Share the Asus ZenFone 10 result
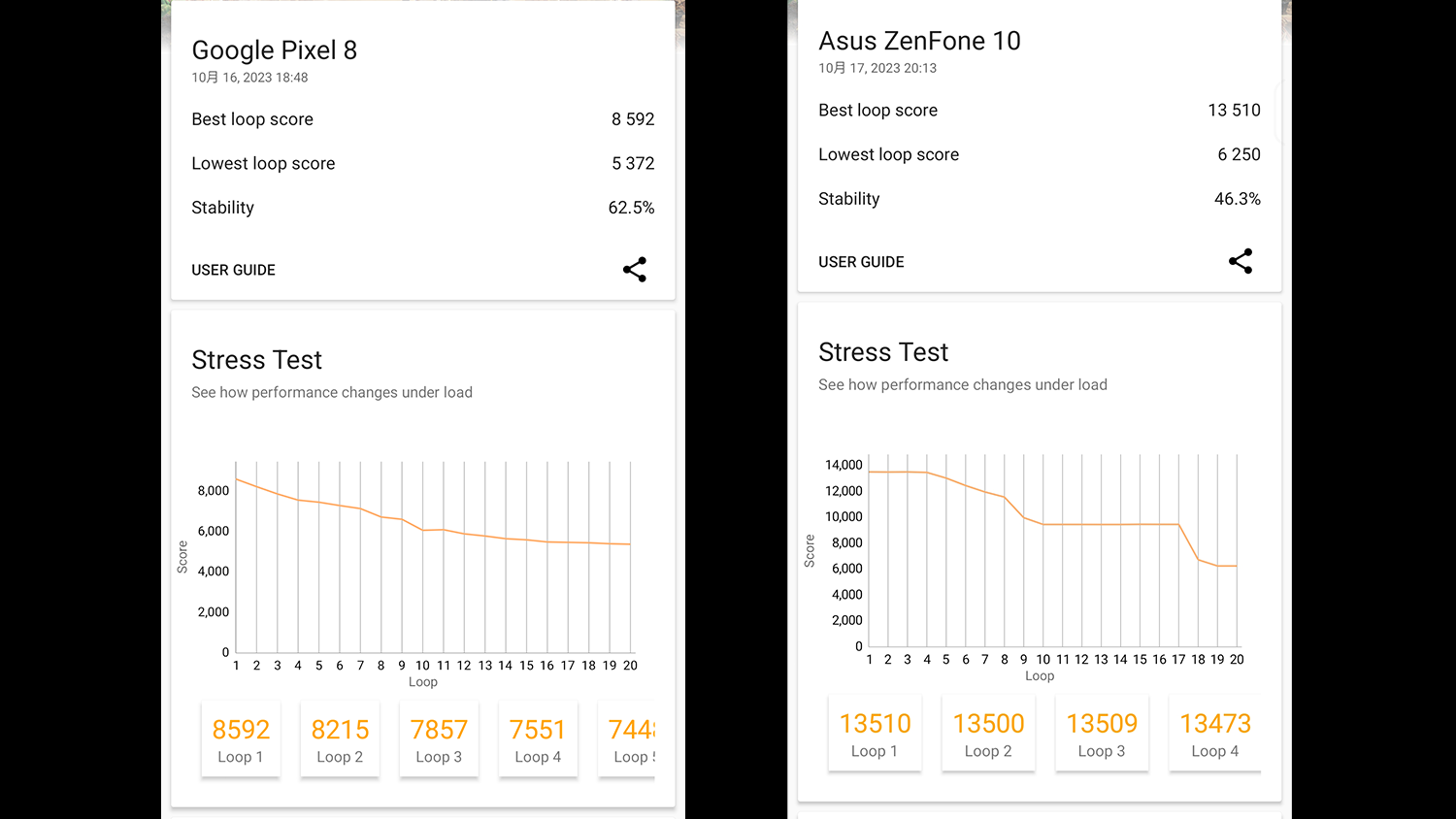The height and width of the screenshot is (819, 1456). (x=1240, y=261)
